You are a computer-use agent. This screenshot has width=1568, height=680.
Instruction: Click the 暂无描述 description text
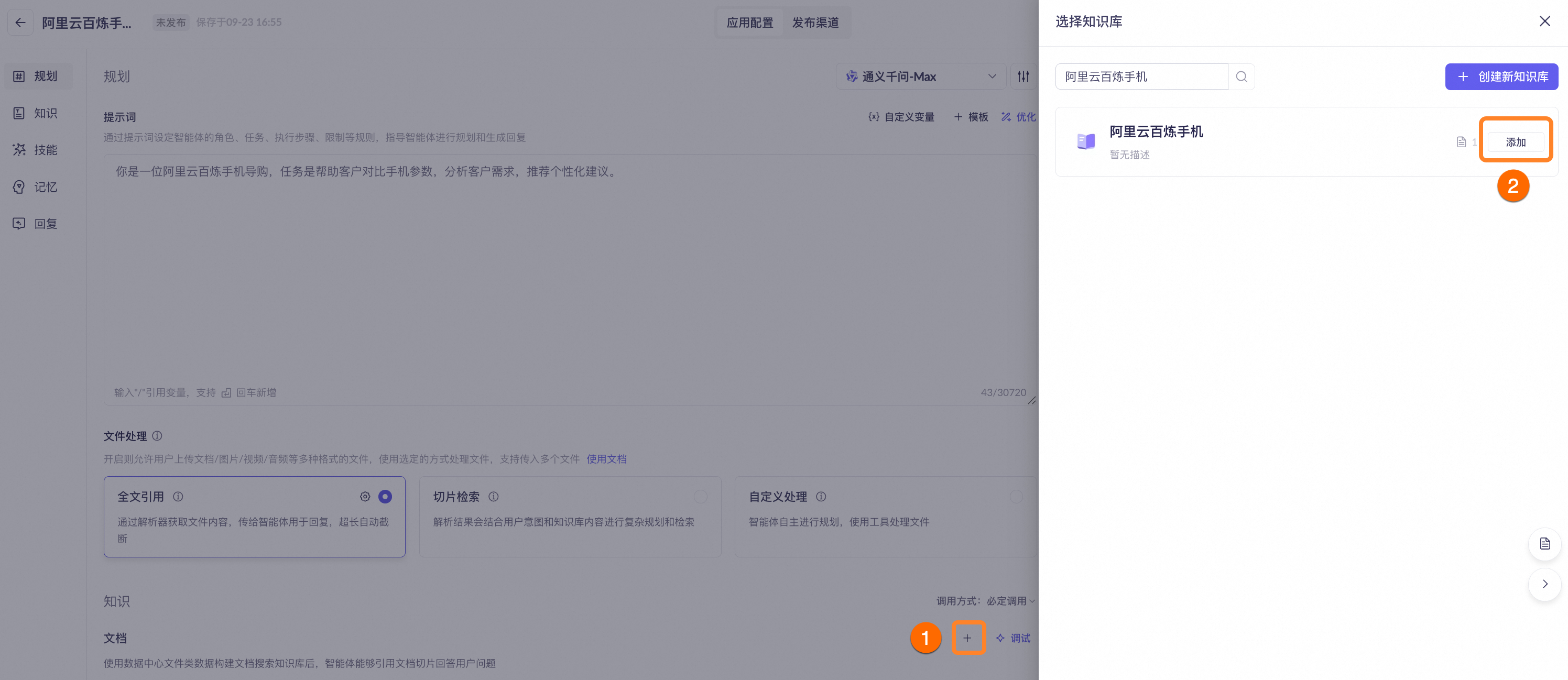1130,155
